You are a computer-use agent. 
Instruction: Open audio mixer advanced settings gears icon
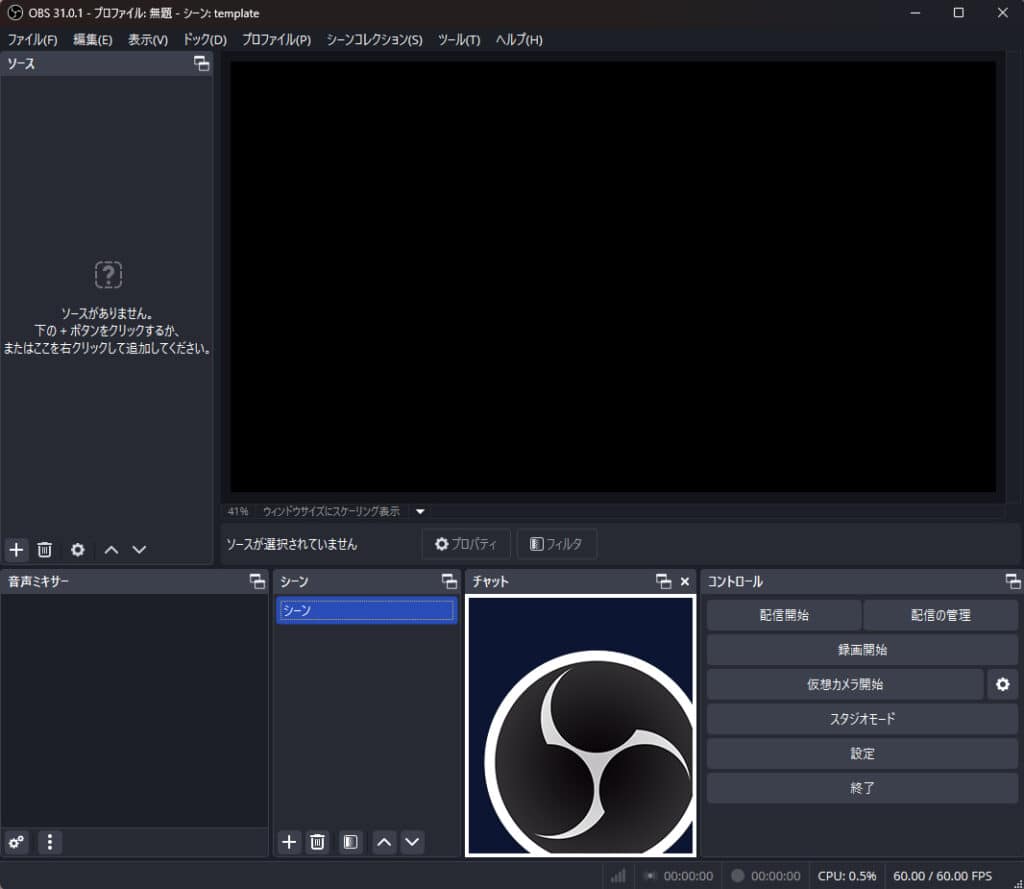click(16, 842)
